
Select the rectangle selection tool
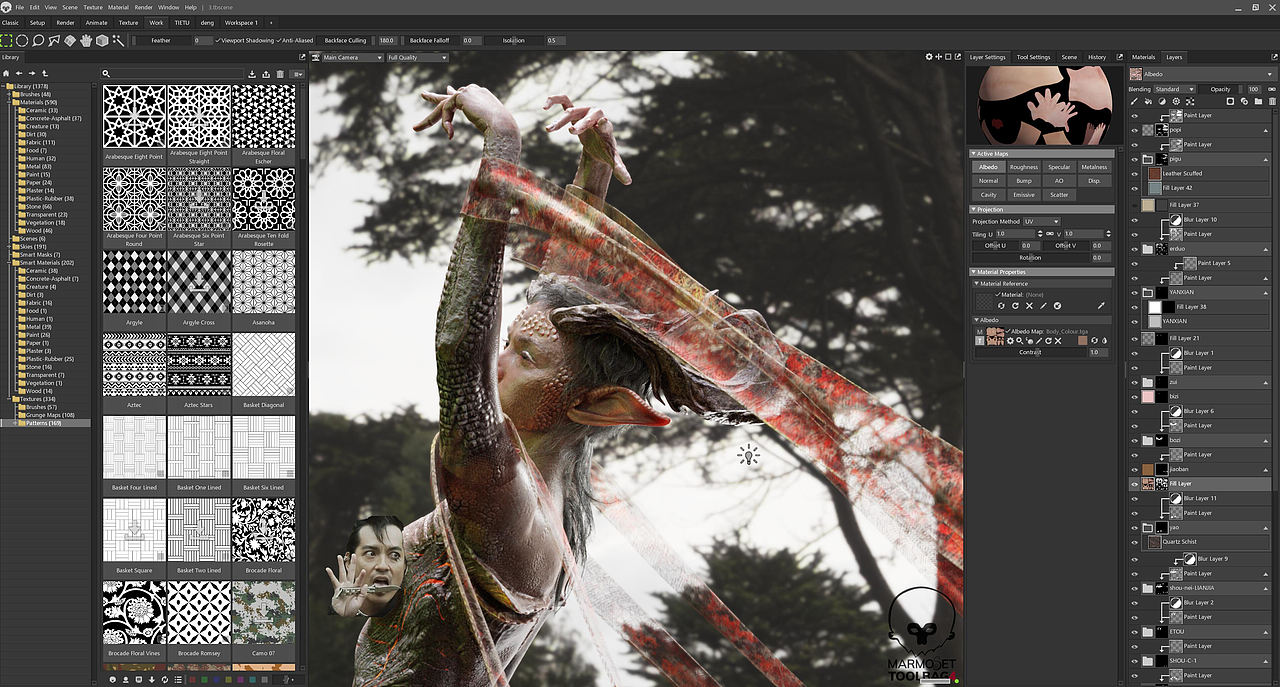pos(6,41)
